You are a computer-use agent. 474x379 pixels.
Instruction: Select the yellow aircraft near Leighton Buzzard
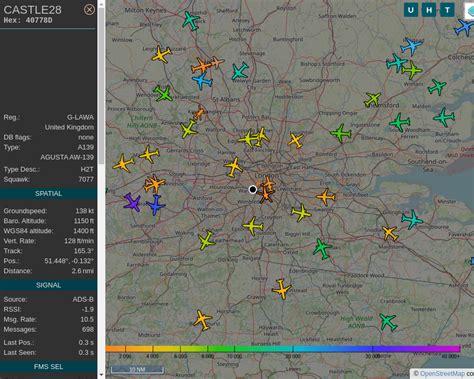click(161, 54)
